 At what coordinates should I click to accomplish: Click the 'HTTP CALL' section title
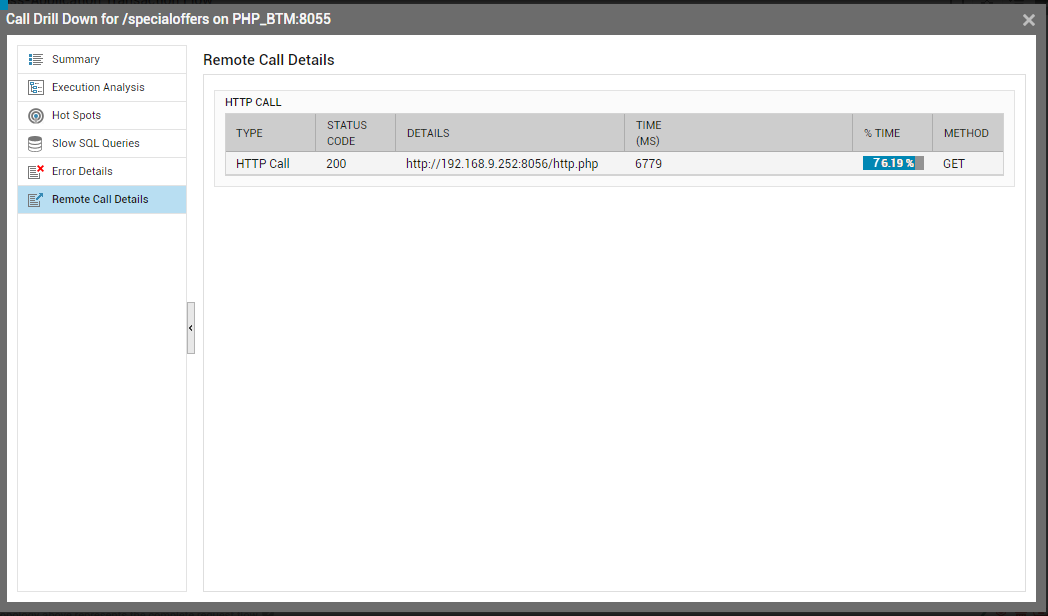click(253, 102)
